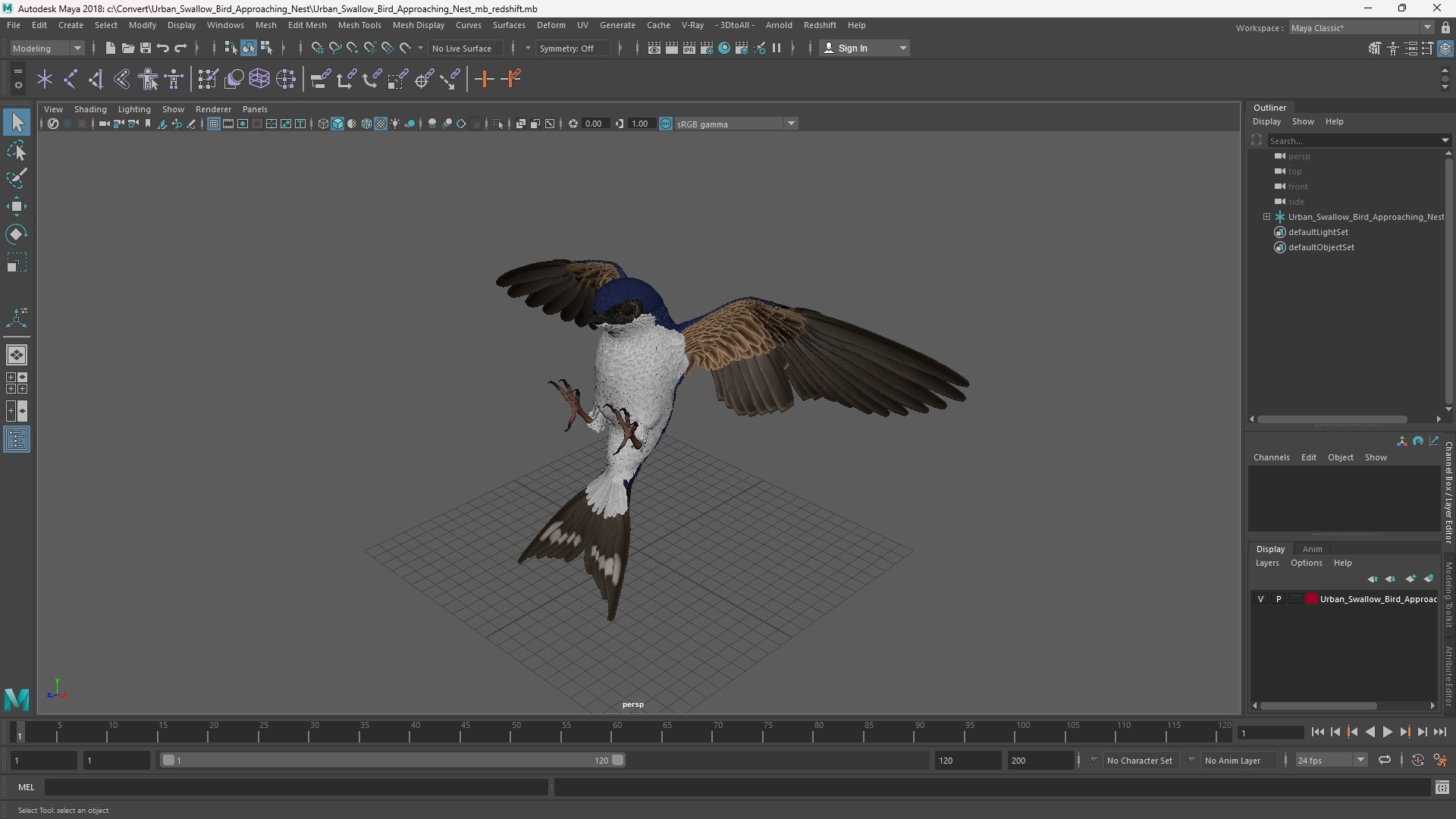The height and width of the screenshot is (819, 1456).
Task: Undo the last action via arrow icon
Action: pyautogui.click(x=162, y=48)
